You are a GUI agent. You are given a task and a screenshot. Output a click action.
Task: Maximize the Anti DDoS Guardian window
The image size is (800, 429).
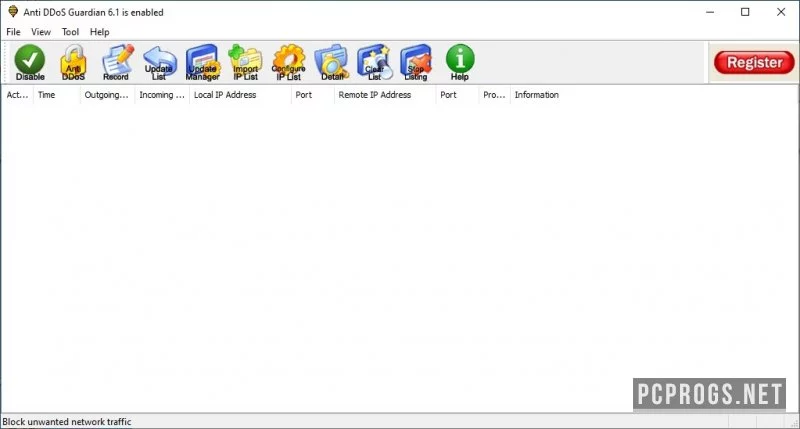pyautogui.click(x=745, y=12)
